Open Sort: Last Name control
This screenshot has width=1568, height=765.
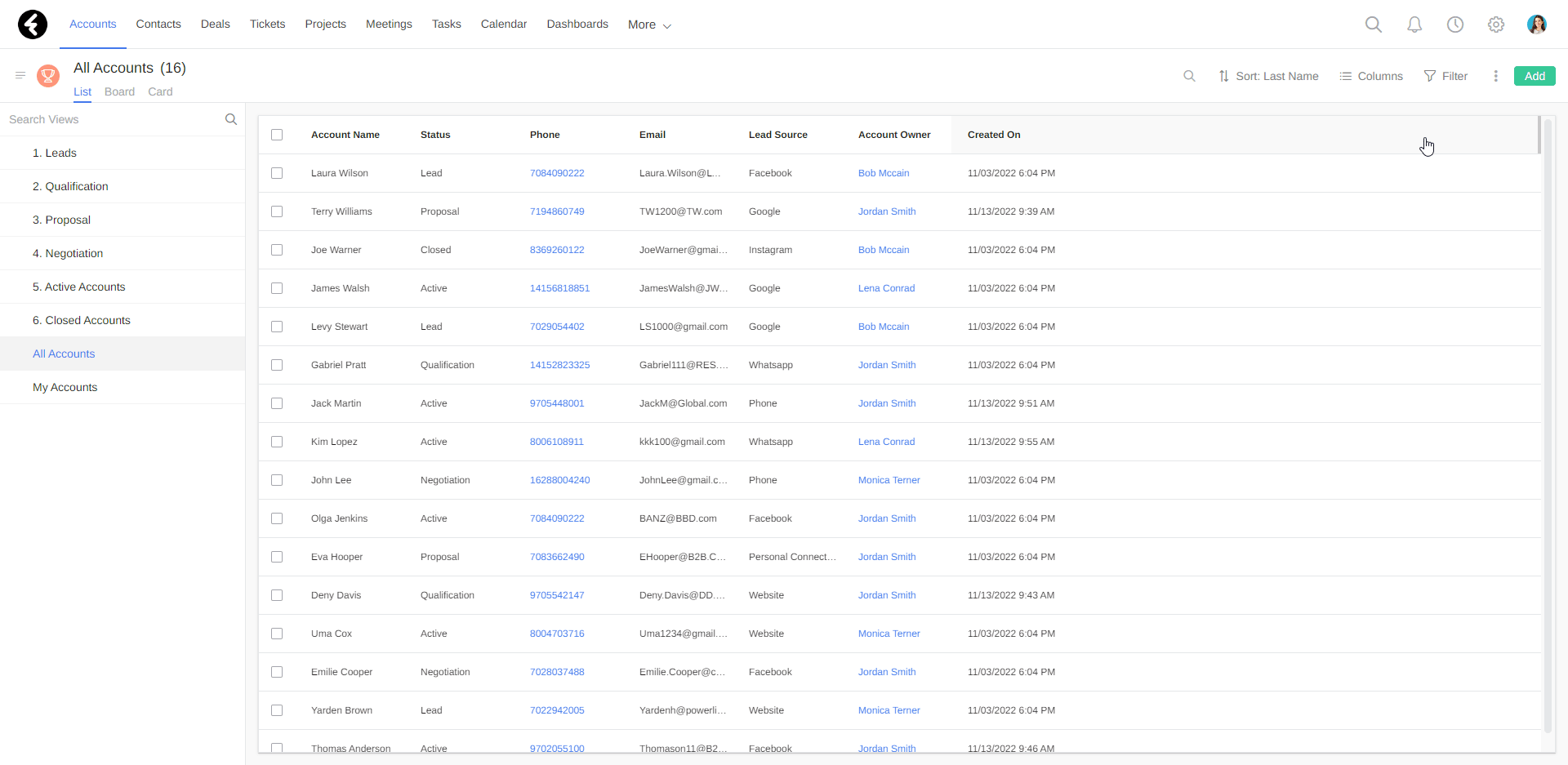(x=1268, y=76)
